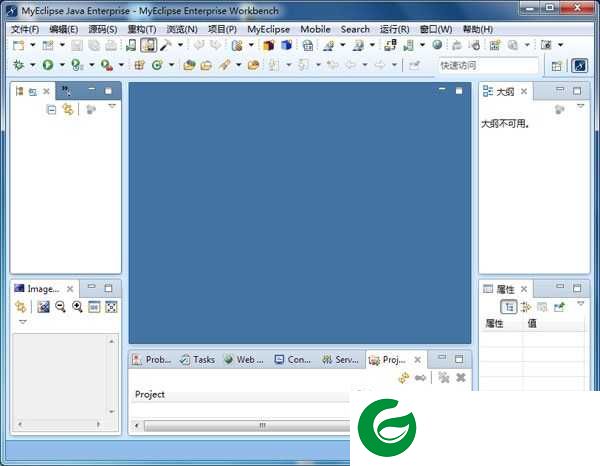Toggle the selected mobile preview button

click(148, 45)
